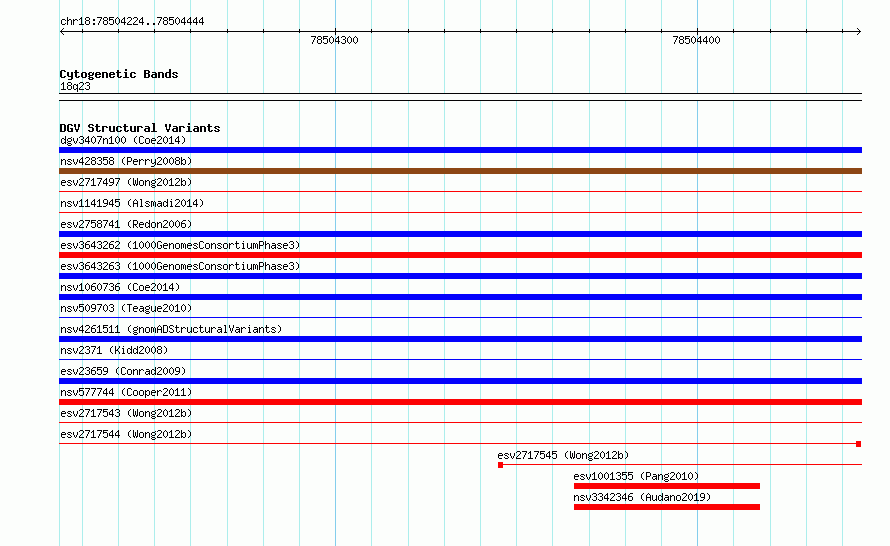Click the nsv3342346 (Audano2019) label
The height and width of the screenshot is (546, 890).
pos(642,497)
